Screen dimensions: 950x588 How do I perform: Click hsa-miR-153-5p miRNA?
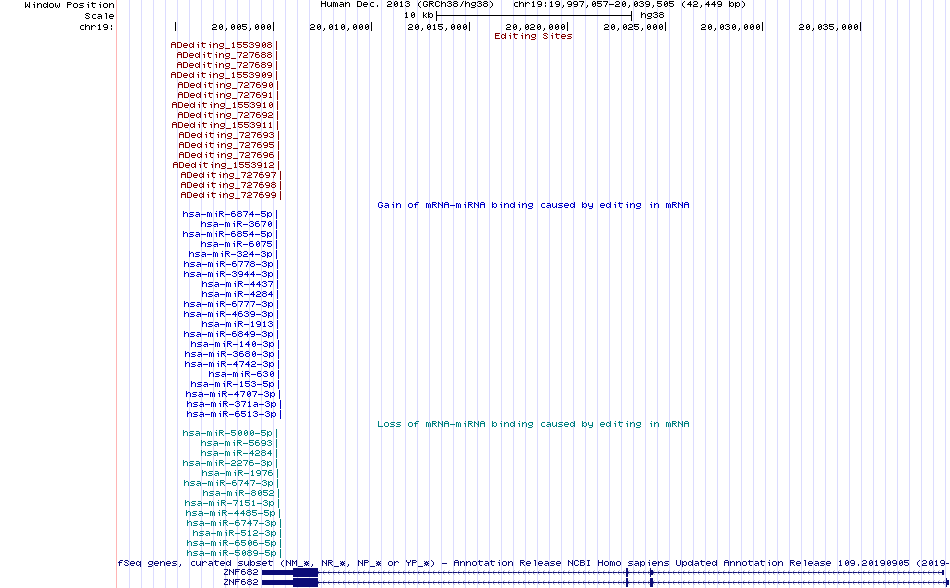click(x=232, y=384)
